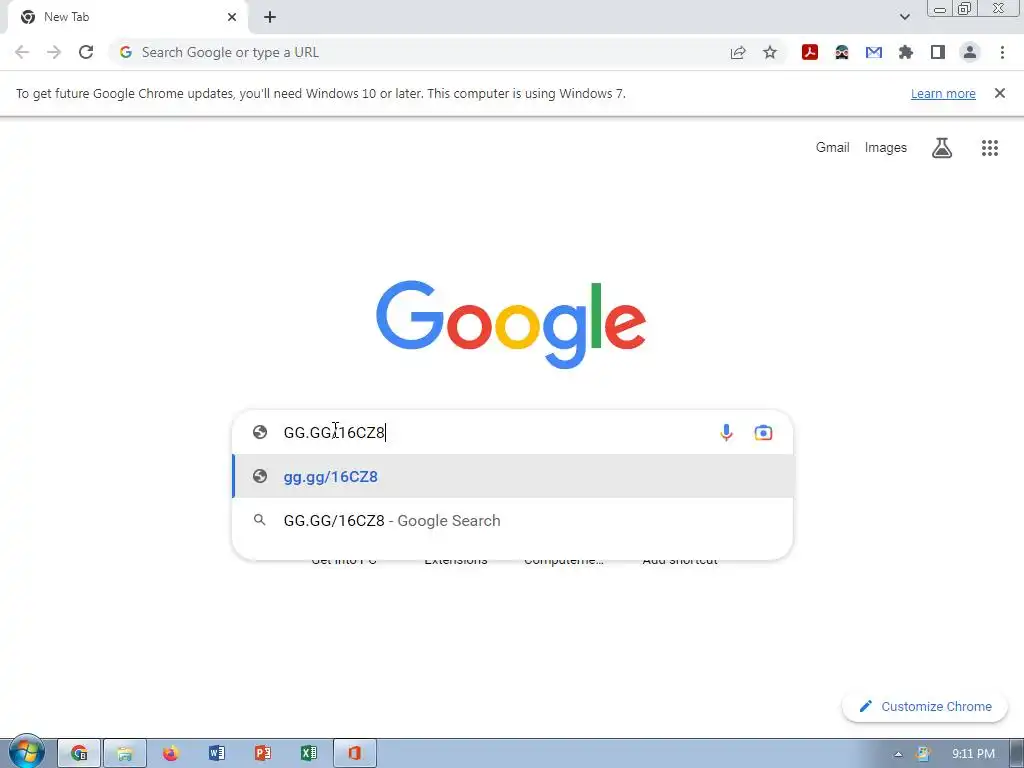Launch PowerPoint from taskbar

[263, 753]
